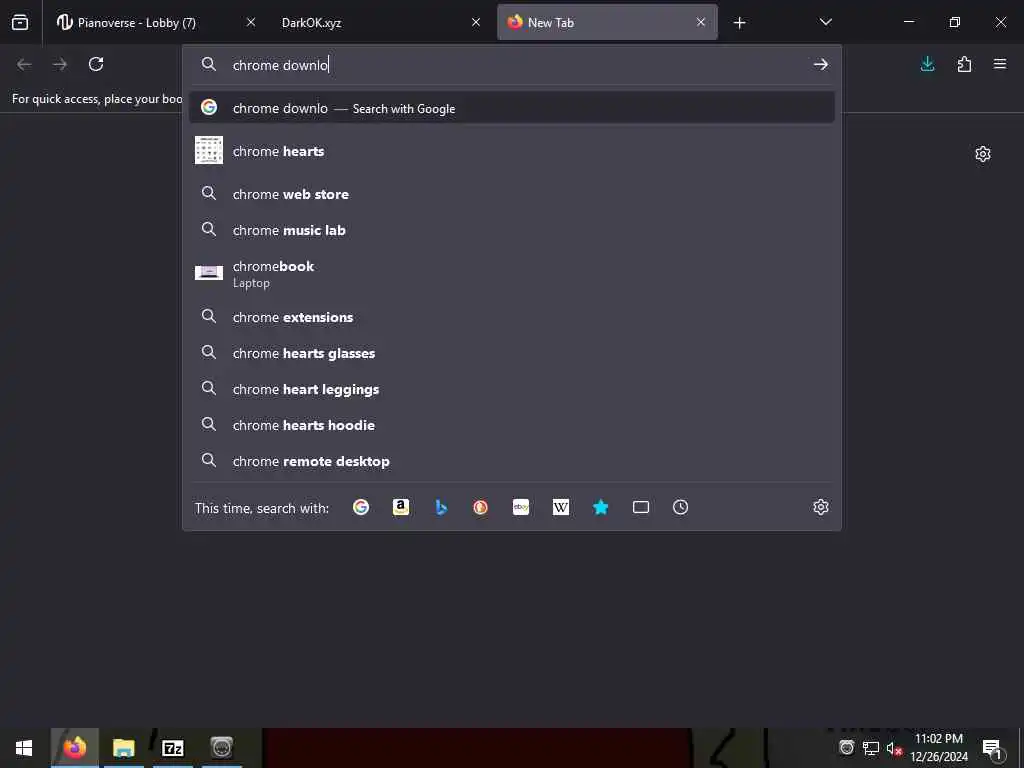Close the DarkOK.xyz tab
The width and height of the screenshot is (1024, 768).
click(476, 22)
